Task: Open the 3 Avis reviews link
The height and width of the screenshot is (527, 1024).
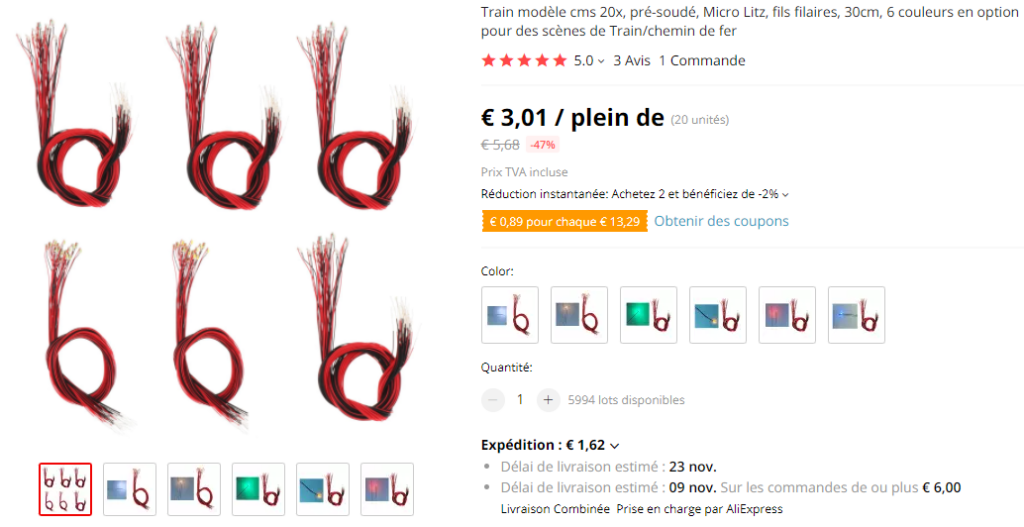Action: pos(632,61)
